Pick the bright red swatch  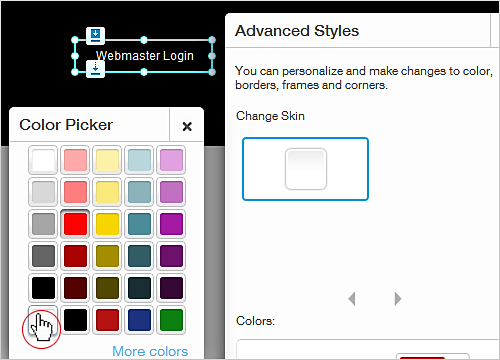tap(75, 224)
